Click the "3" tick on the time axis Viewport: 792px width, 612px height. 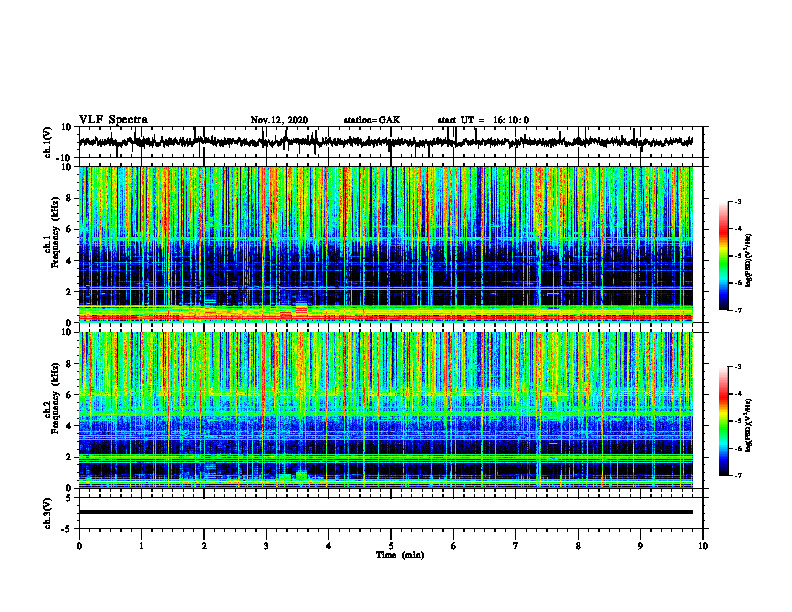pos(266,546)
